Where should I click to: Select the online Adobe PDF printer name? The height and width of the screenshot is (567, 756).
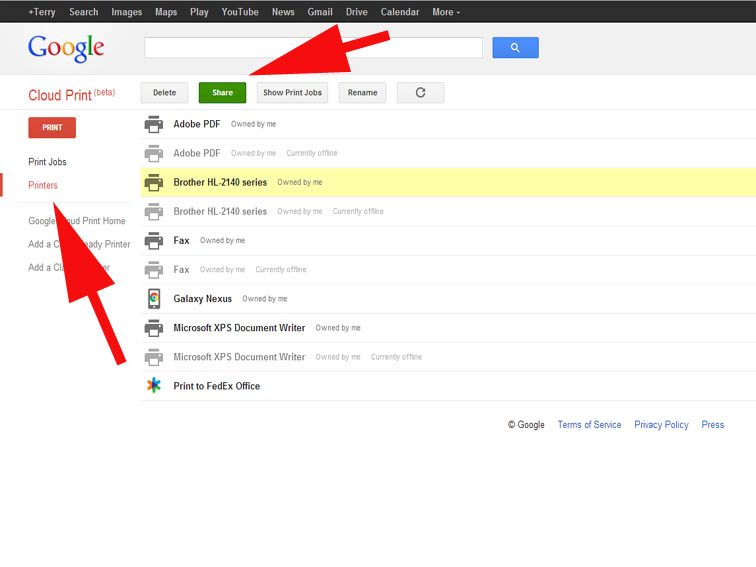point(197,124)
